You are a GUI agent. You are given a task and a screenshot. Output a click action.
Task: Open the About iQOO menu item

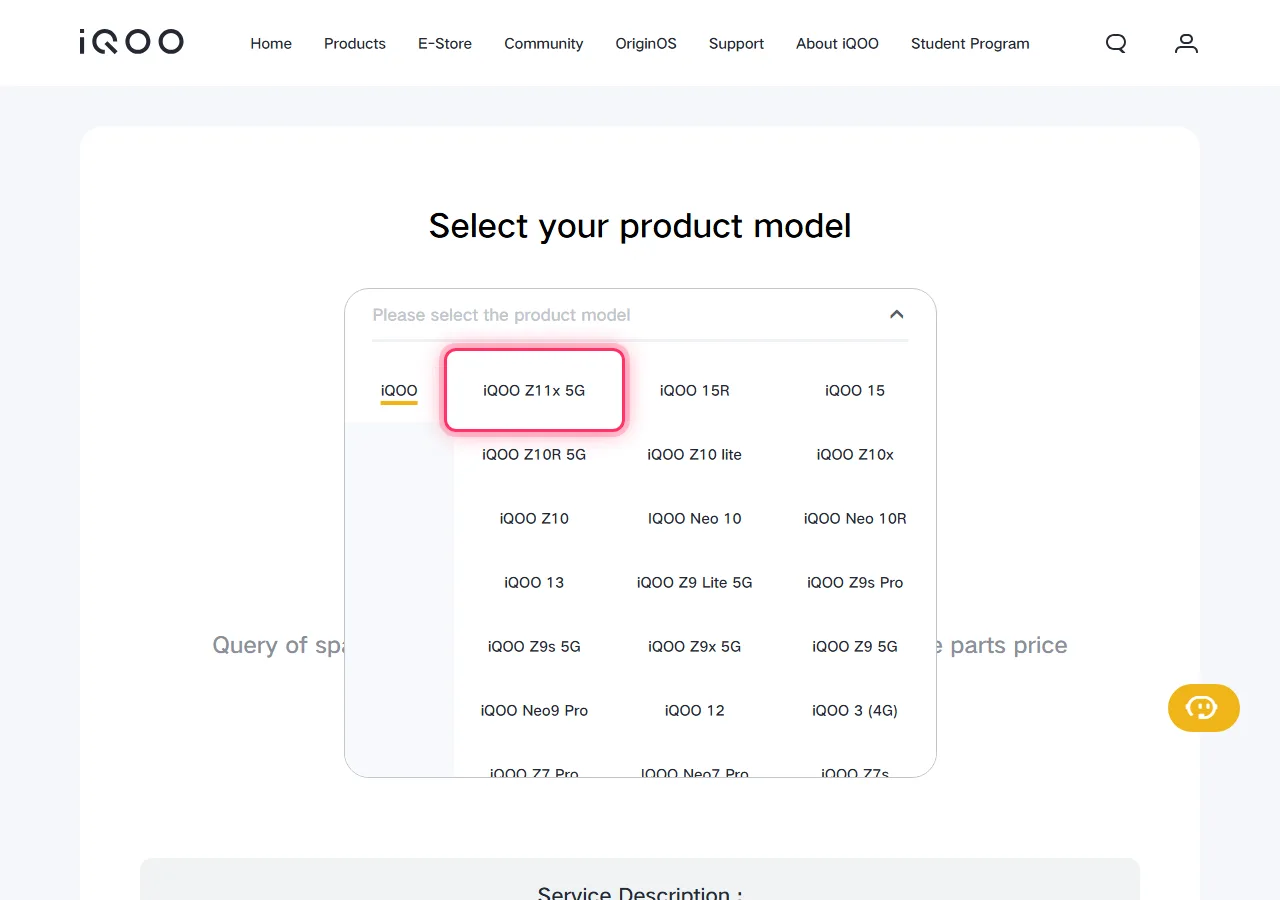837,43
